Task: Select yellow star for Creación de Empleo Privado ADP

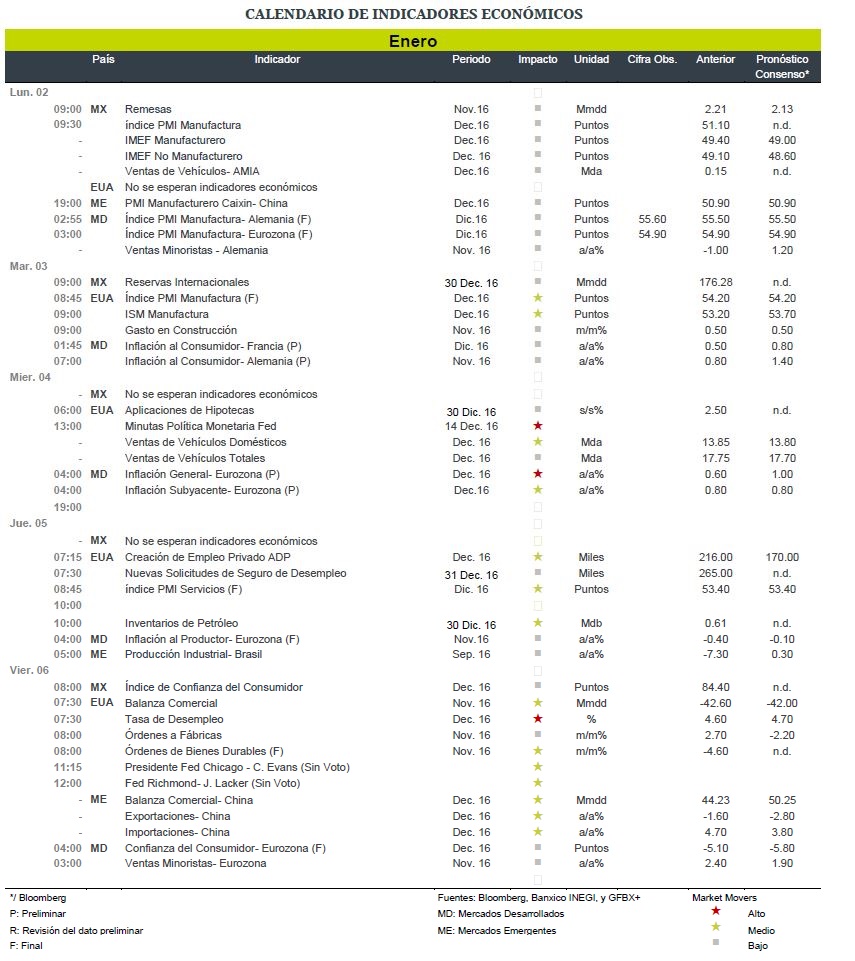Action: point(538,557)
